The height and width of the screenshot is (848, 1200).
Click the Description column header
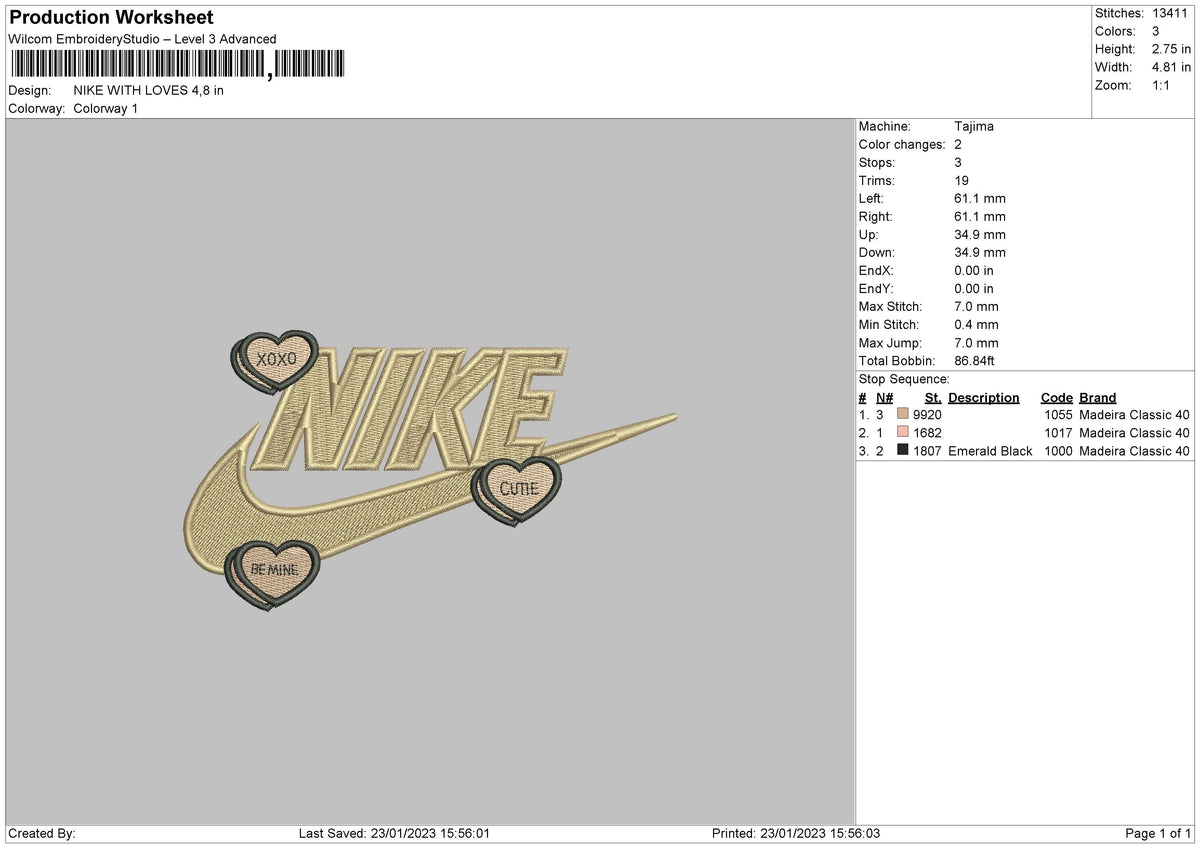pyautogui.click(x=986, y=397)
